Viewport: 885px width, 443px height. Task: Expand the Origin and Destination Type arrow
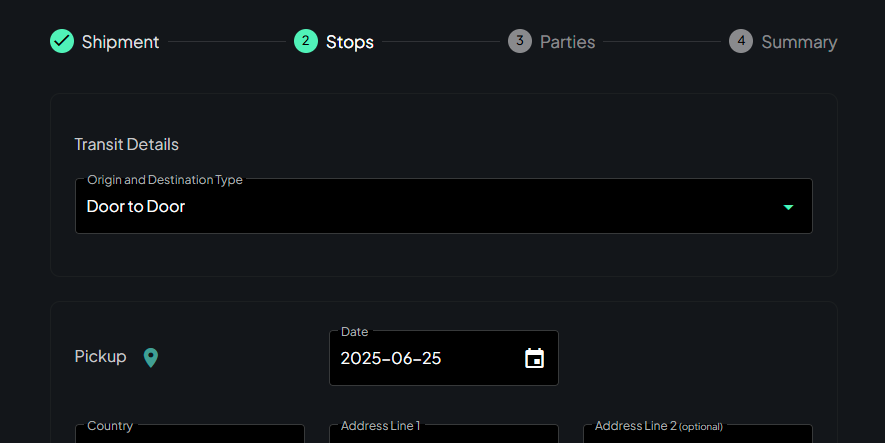(x=788, y=207)
